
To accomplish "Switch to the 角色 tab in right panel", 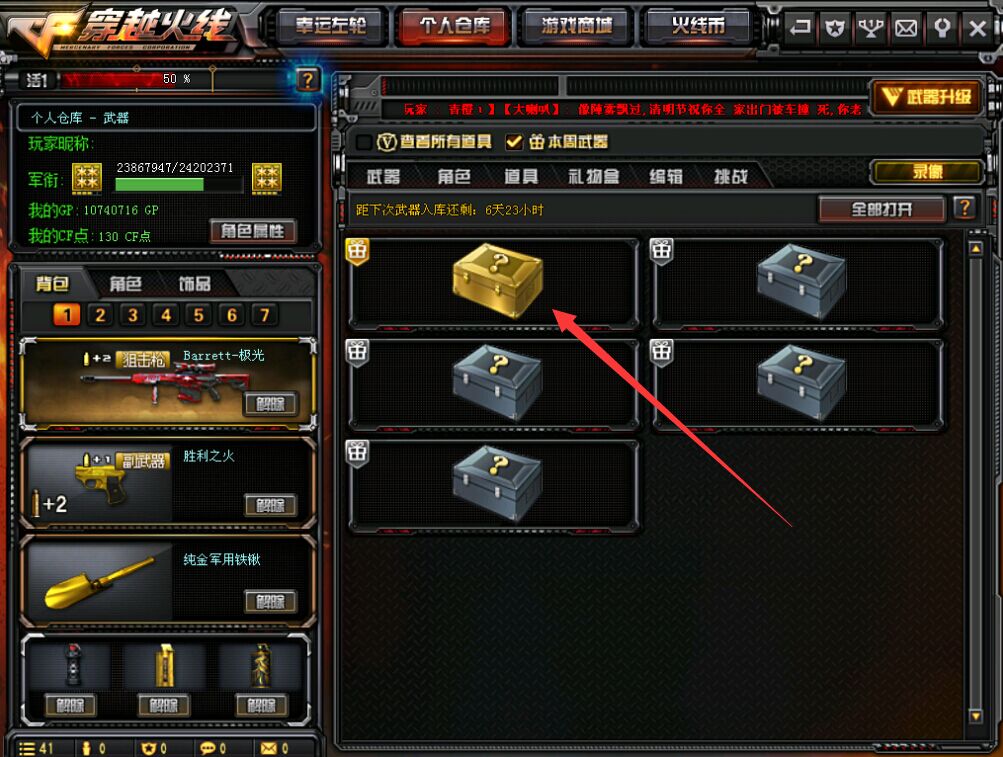I will [x=454, y=177].
